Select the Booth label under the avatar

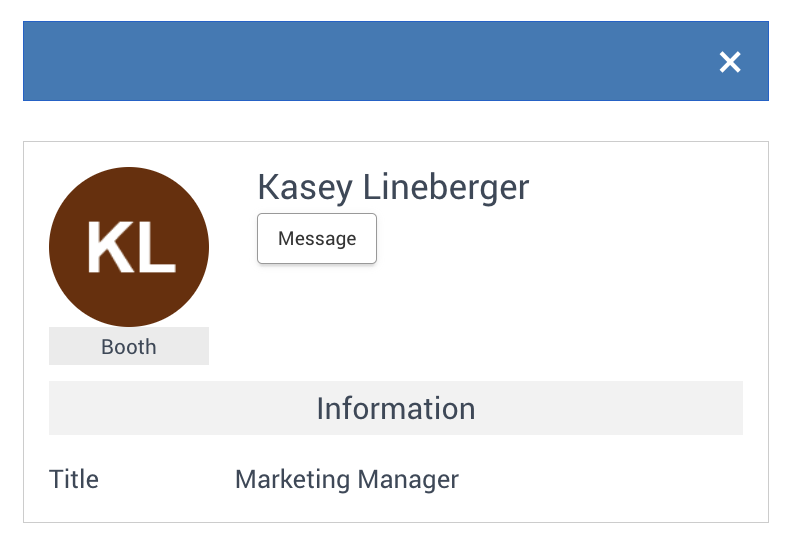(129, 347)
